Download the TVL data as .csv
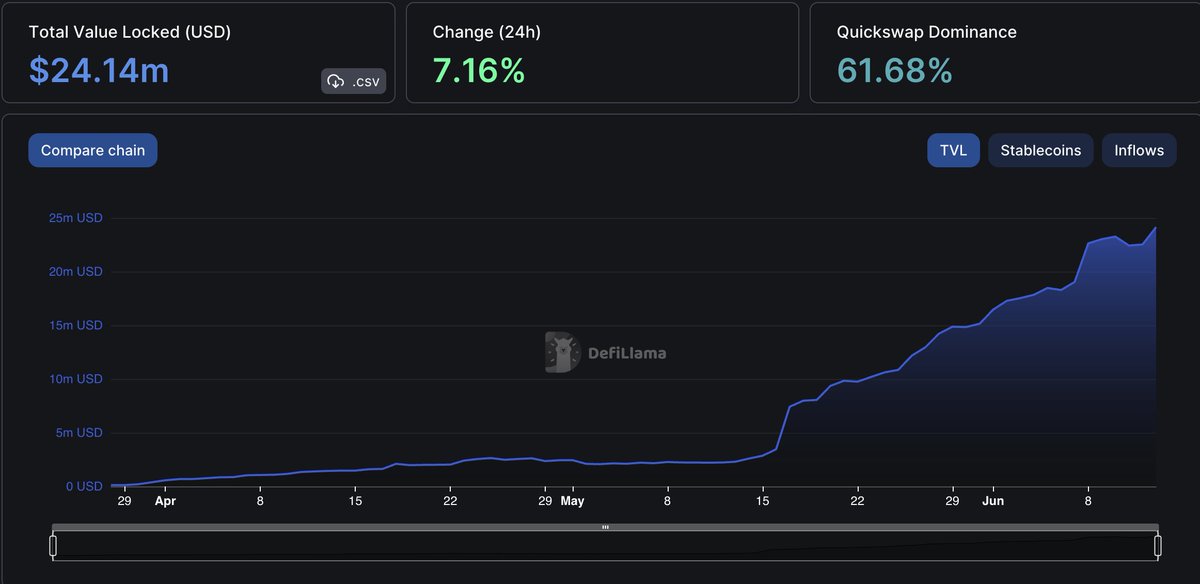 pos(353,81)
